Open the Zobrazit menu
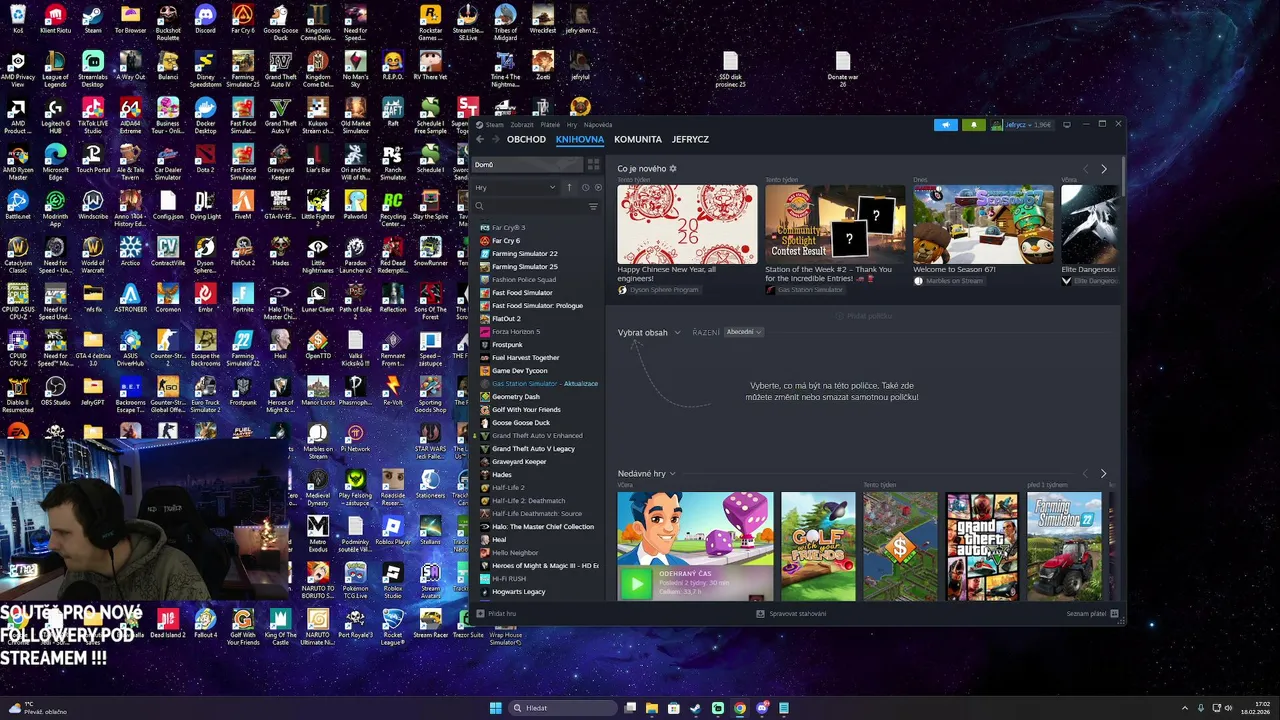 pyautogui.click(x=522, y=125)
